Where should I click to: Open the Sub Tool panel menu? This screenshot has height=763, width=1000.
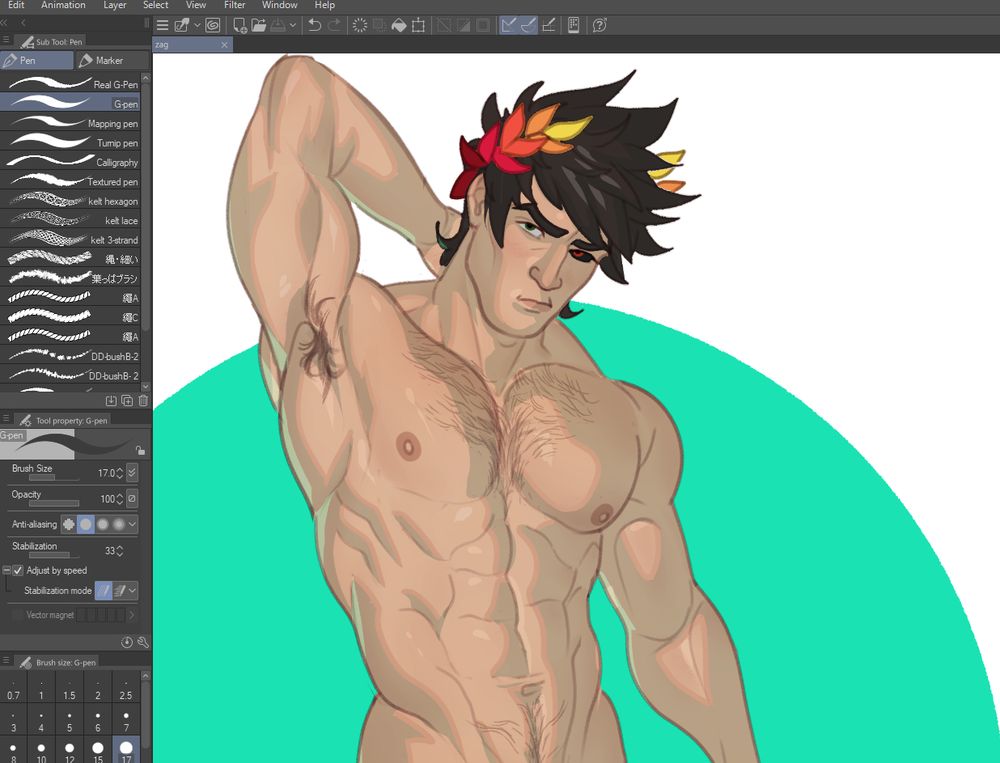click(x=6, y=40)
